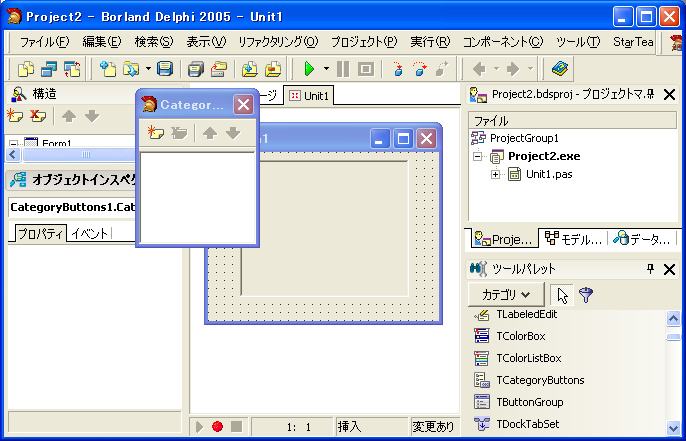Viewport: 686px width, 441px height.
Task: Click the left scroll arrow in 構造 panel
Action: [x=12, y=154]
